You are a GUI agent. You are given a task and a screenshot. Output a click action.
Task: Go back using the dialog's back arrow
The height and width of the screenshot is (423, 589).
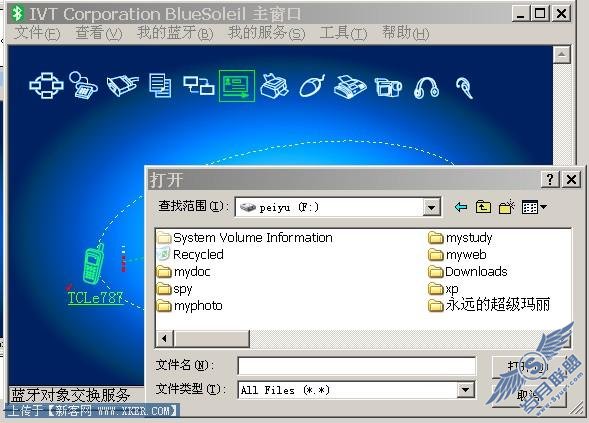[x=461, y=207]
